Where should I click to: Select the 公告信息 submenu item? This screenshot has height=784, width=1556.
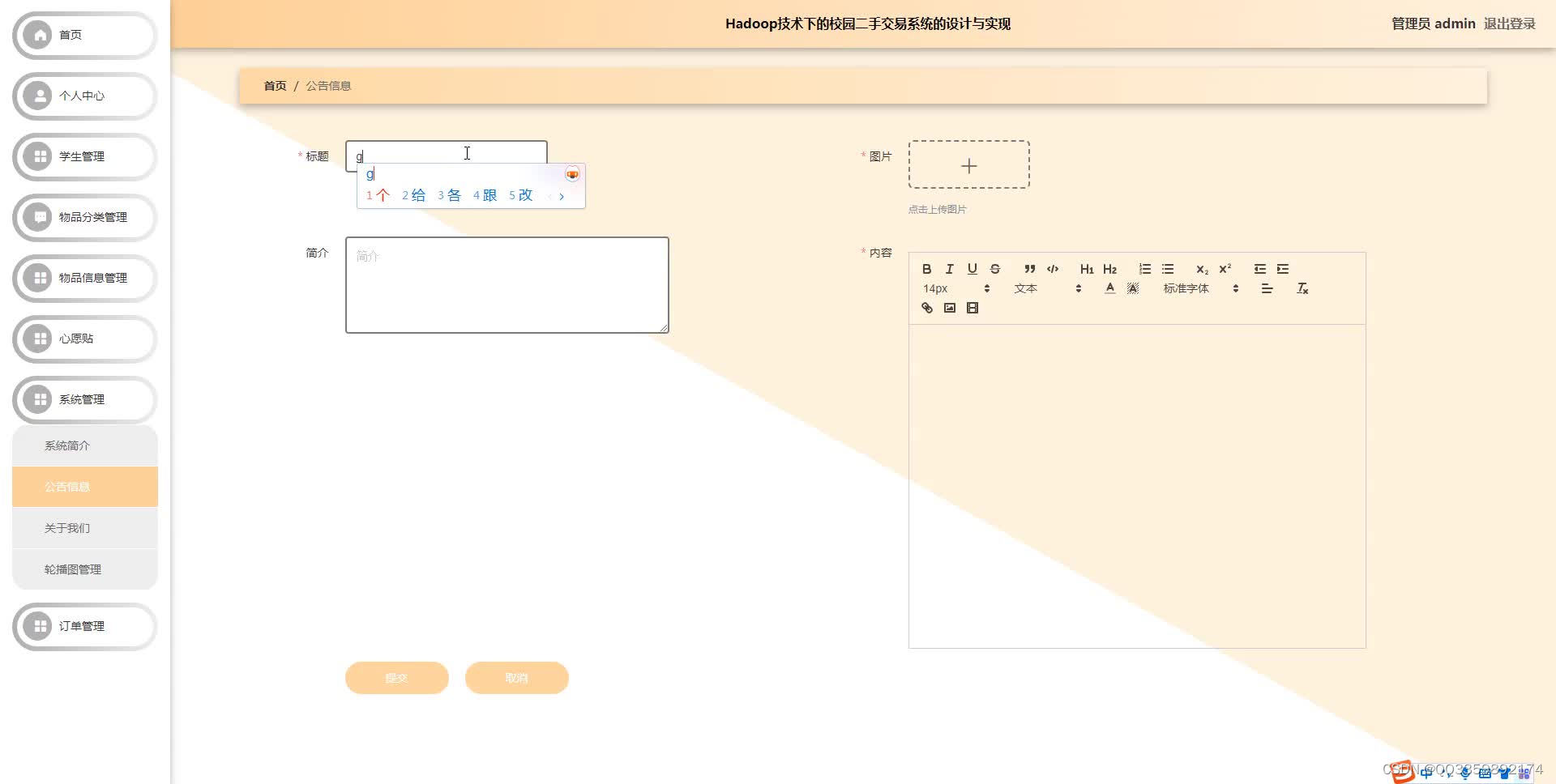(x=85, y=487)
